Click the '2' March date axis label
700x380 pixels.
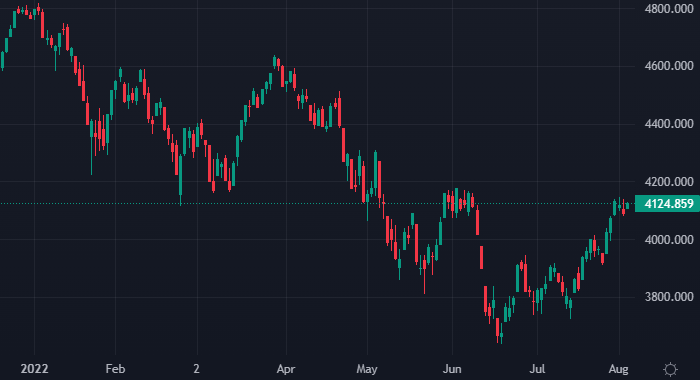(x=196, y=369)
